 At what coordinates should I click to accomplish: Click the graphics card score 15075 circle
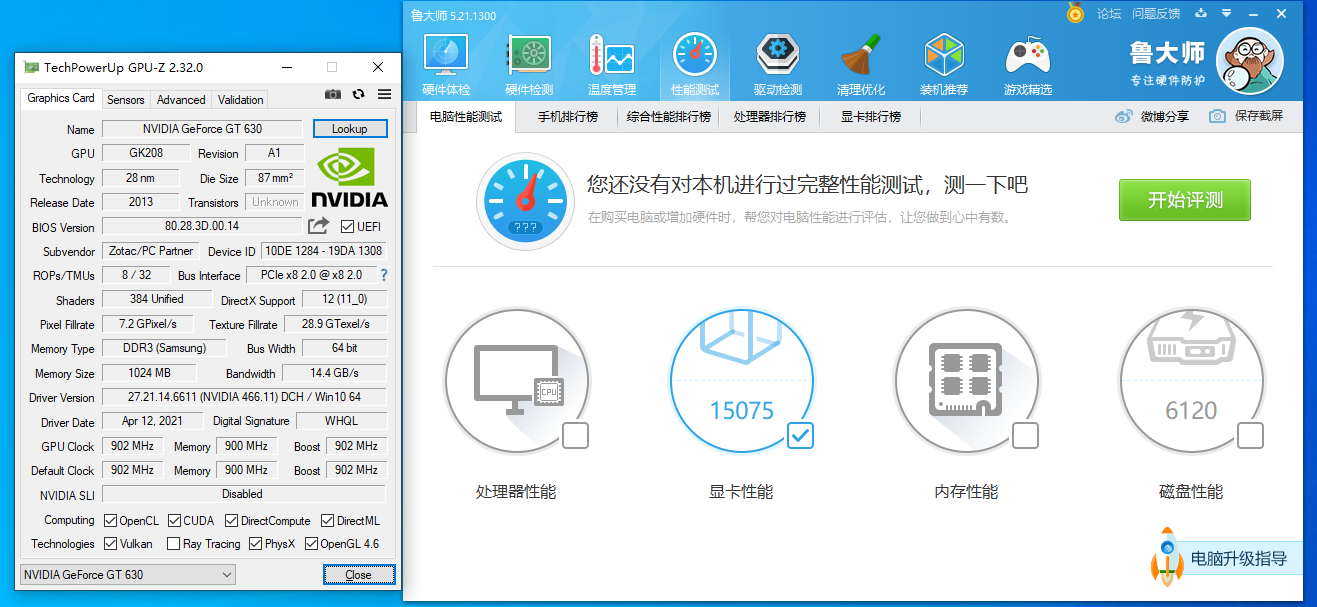[x=742, y=381]
